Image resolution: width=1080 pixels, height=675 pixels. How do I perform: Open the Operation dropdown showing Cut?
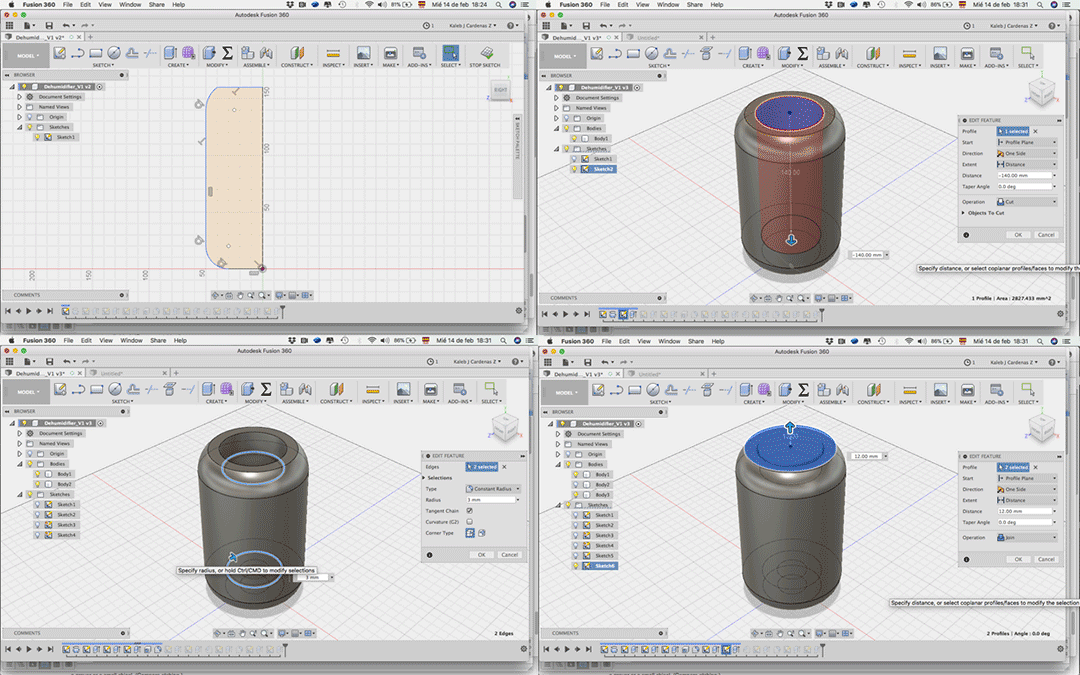coord(1026,201)
